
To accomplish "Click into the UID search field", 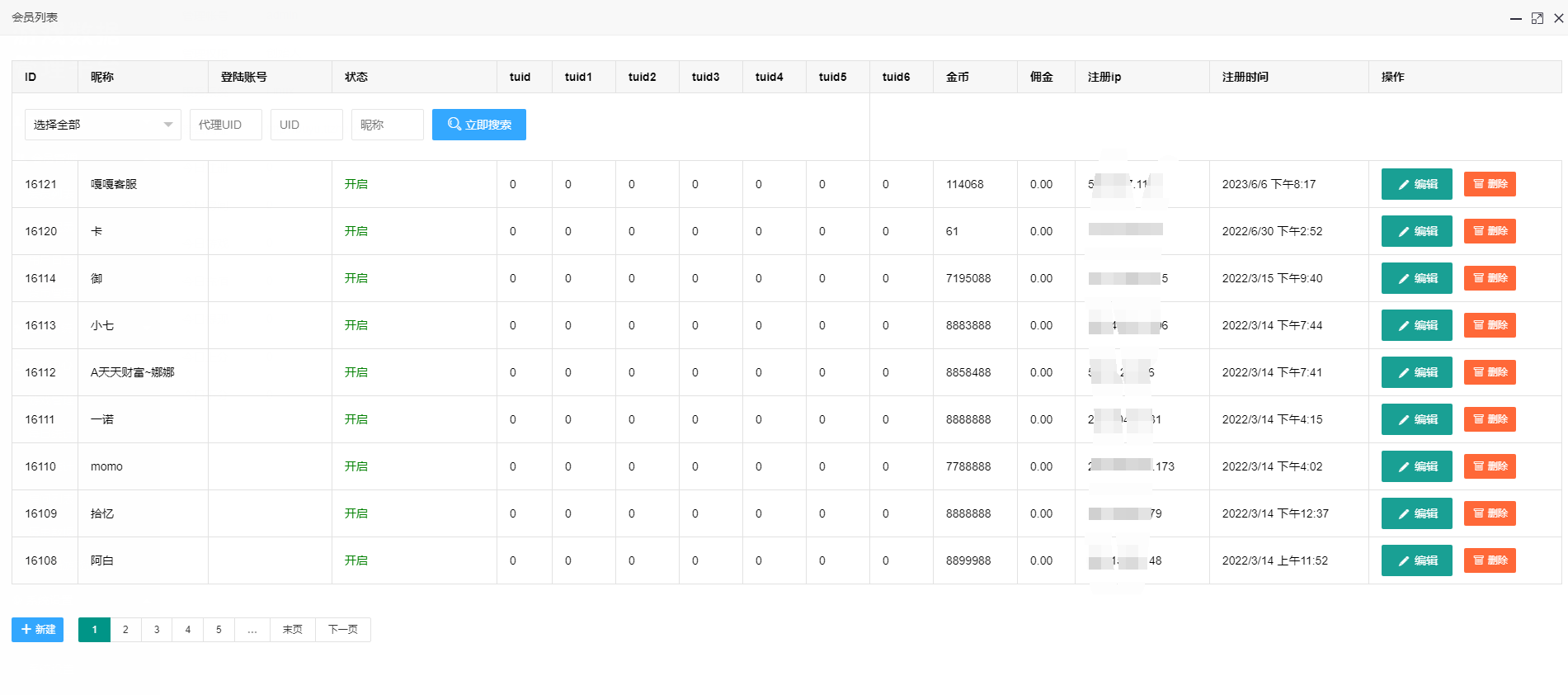I will (x=306, y=125).
